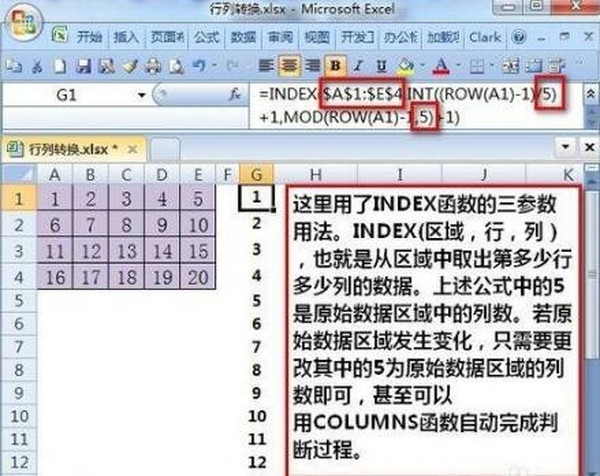
Task: Close the 行列转换.xlsx document tab
Action: pos(132,149)
